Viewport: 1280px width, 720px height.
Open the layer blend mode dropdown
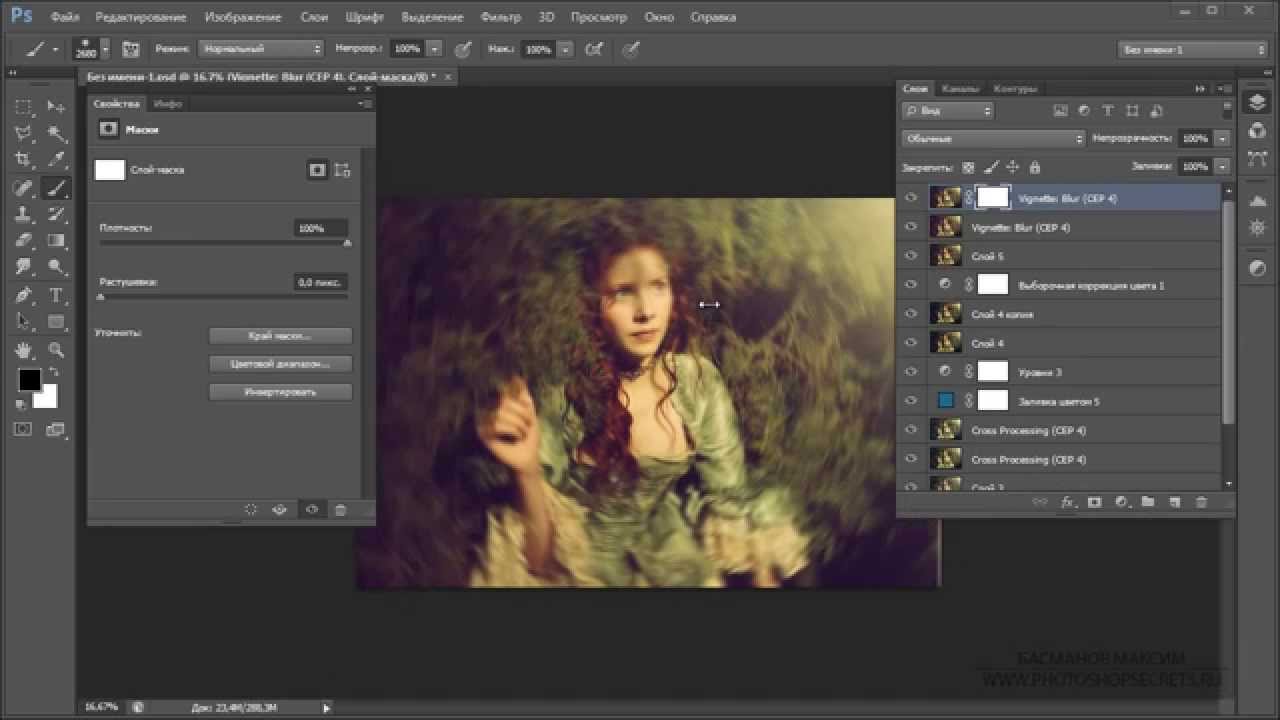(x=993, y=139)
